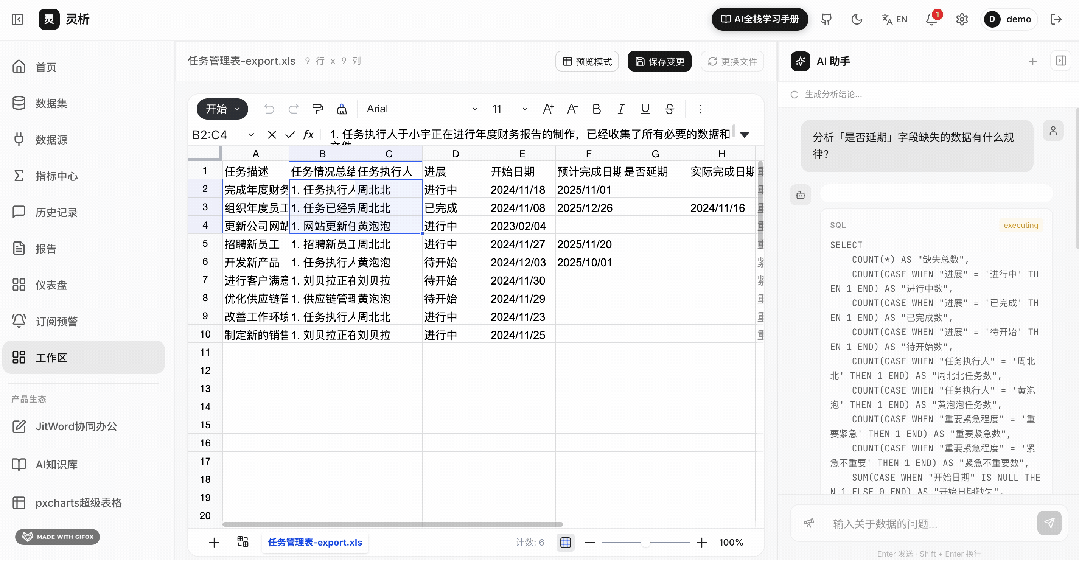Click the spreadsheet horizontal scrollbar
Viewport: 1080px width, 561px height.
[393, 524]
